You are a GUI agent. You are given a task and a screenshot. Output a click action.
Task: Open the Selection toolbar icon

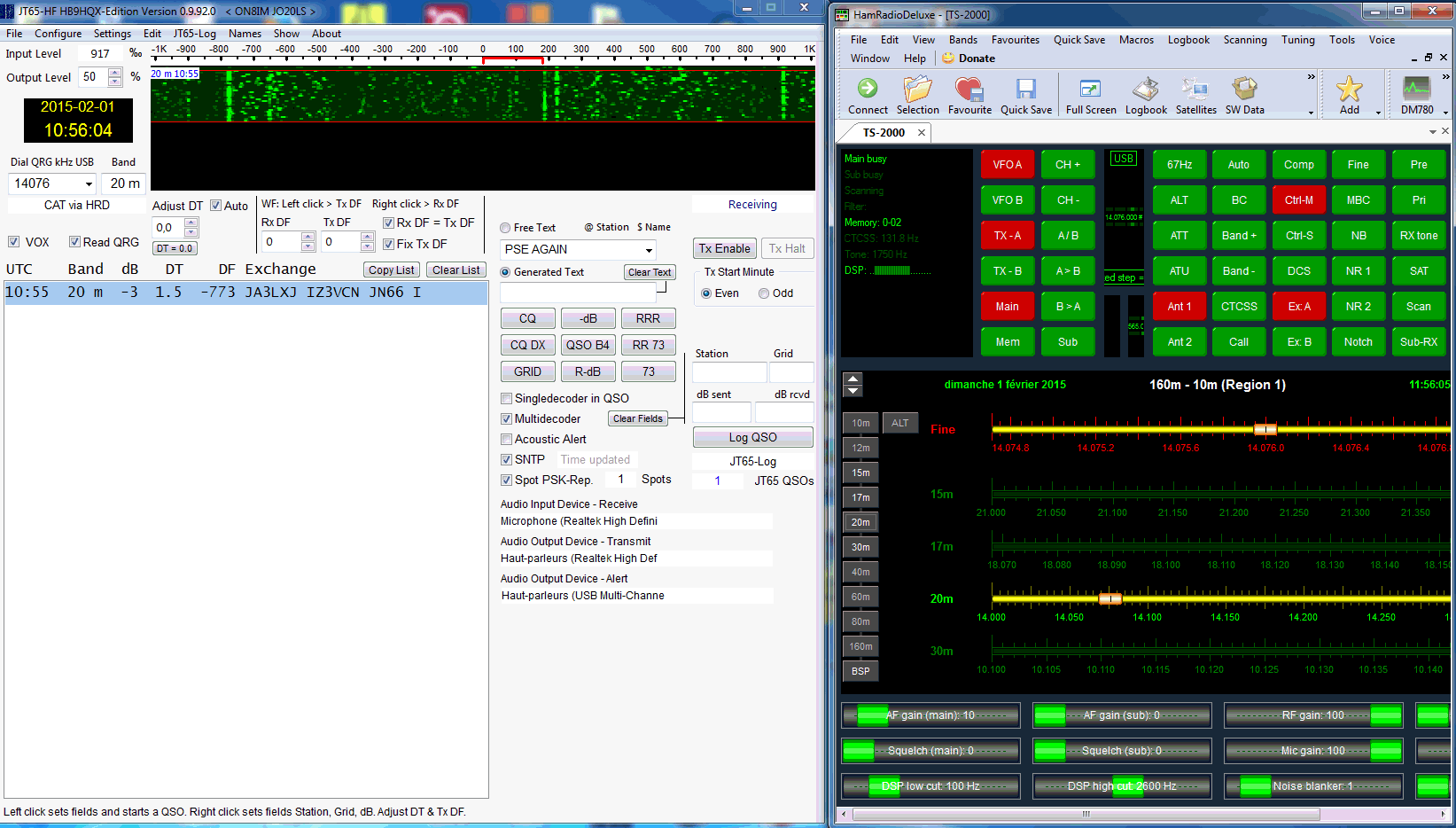click(x=917, y=95)
